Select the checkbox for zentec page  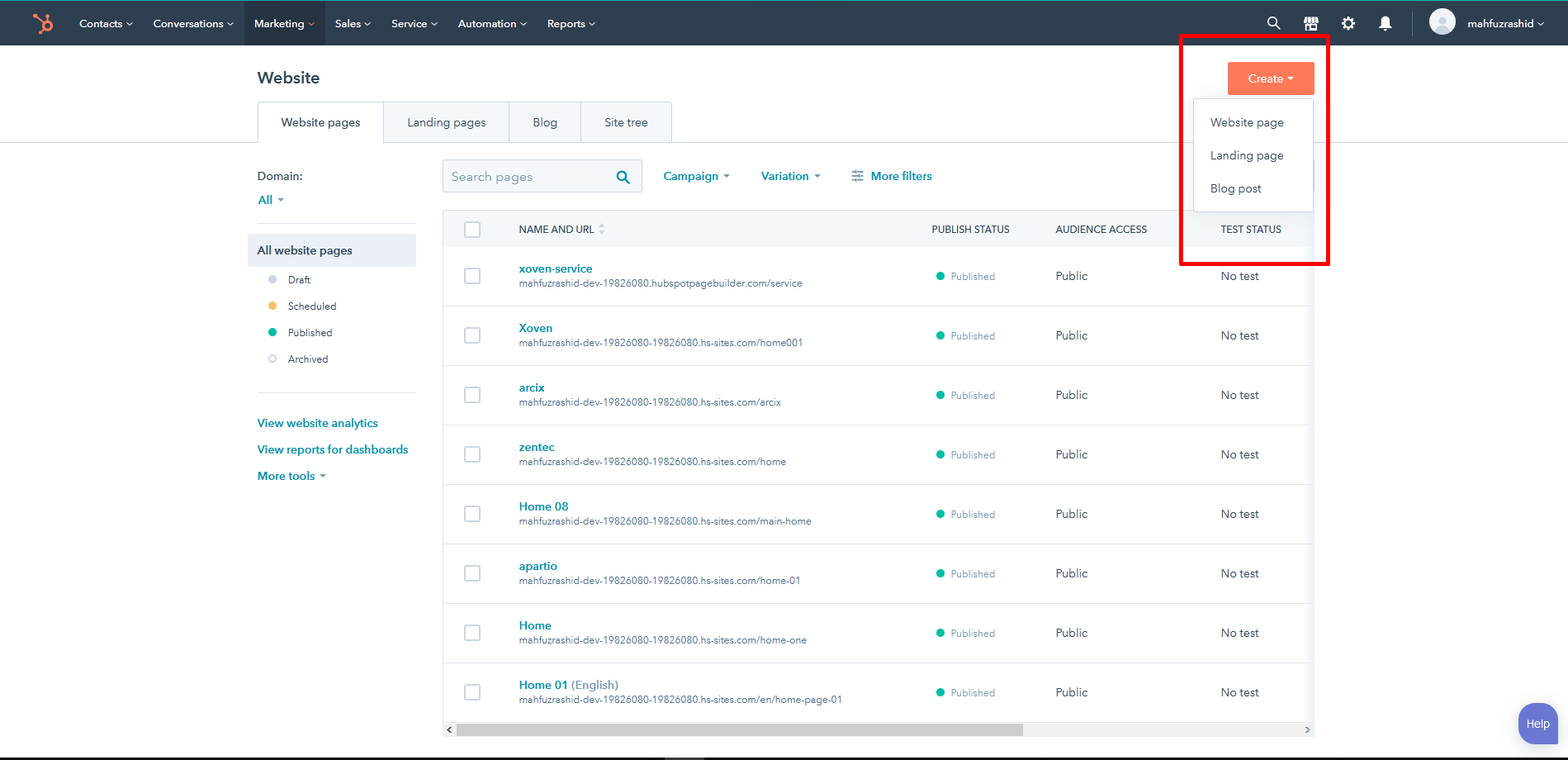click(472, 454)
